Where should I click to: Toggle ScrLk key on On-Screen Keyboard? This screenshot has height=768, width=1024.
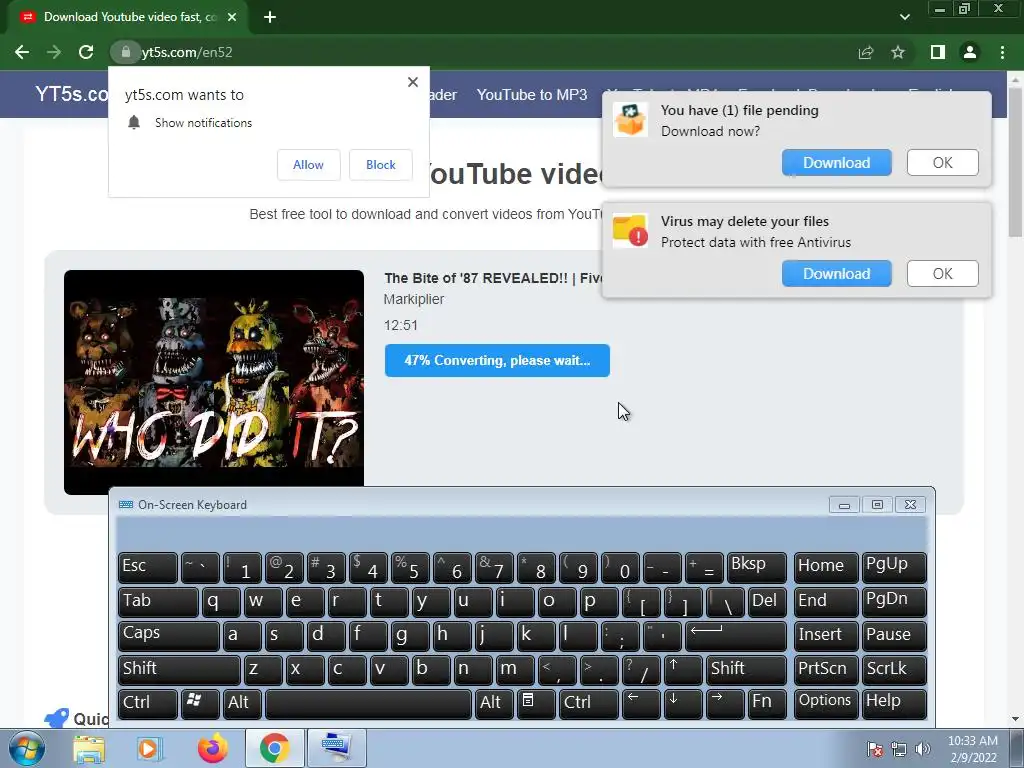point(894,669)
